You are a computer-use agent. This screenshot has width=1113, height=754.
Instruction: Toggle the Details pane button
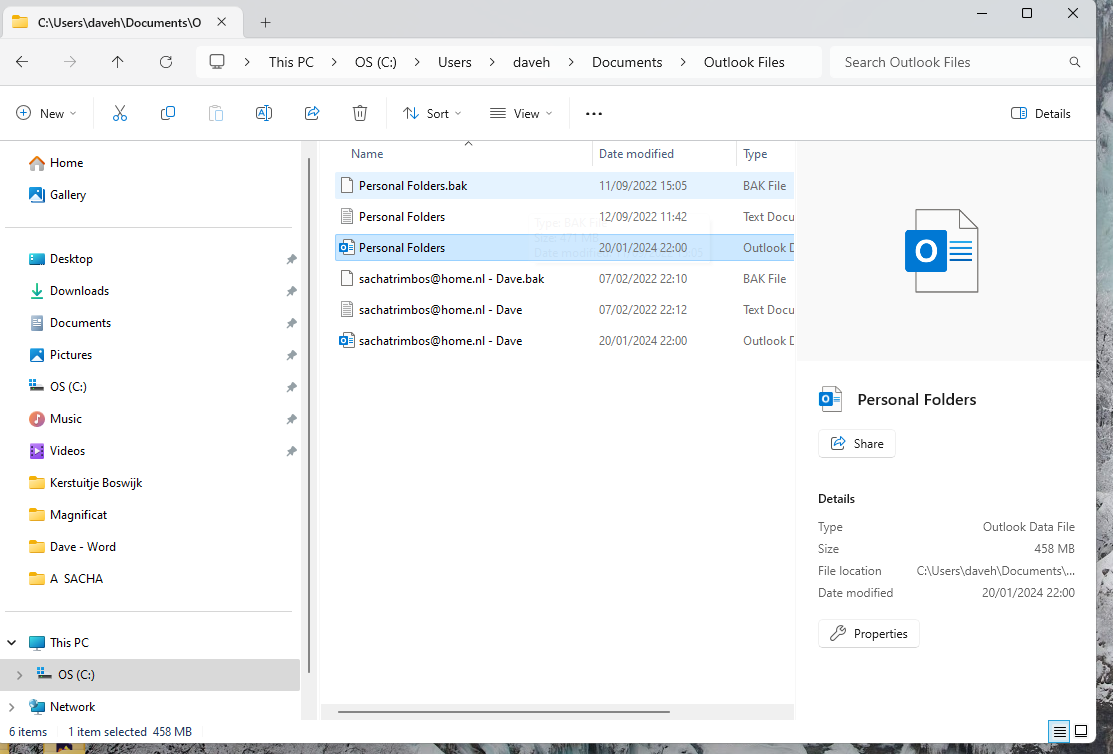click(x=1041, y=114)
